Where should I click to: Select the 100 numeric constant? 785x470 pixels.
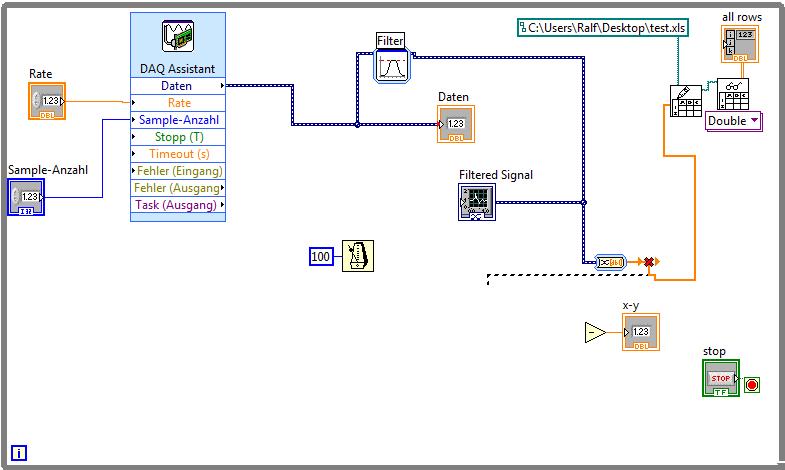tap(321, 257)
